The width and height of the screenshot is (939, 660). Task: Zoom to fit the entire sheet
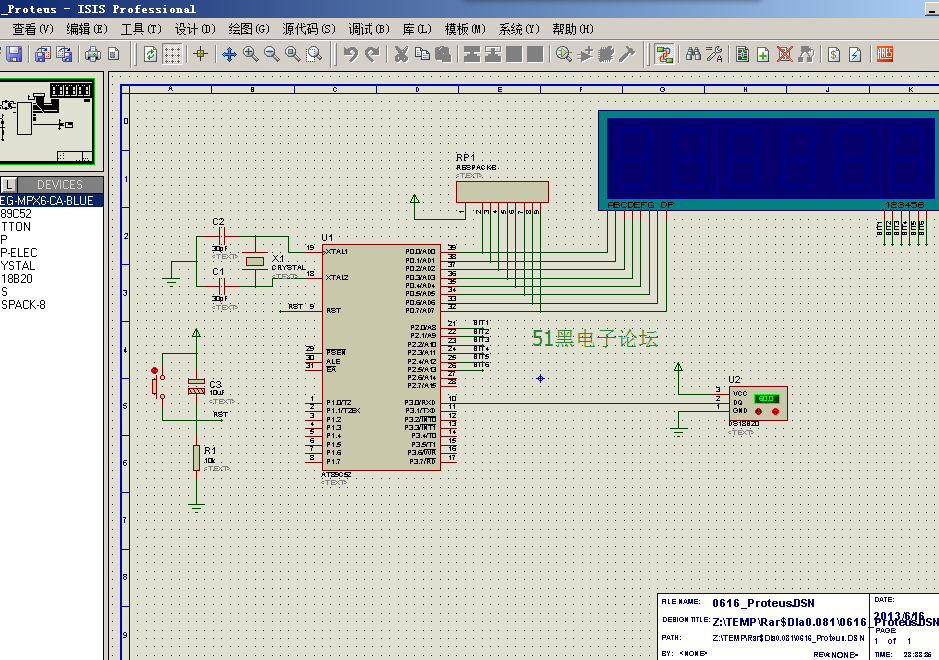[293, 55]
